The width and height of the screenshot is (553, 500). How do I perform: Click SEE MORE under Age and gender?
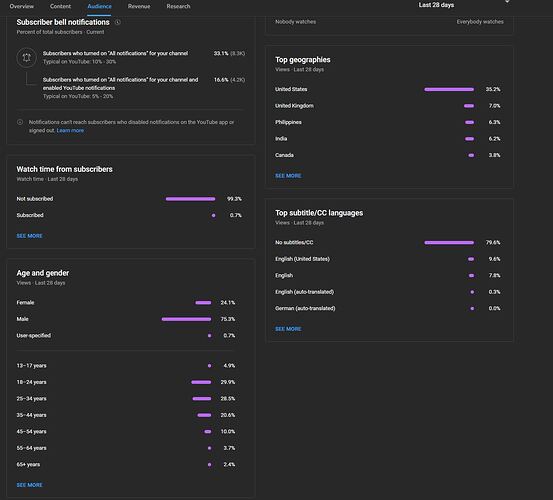(29, 485)
